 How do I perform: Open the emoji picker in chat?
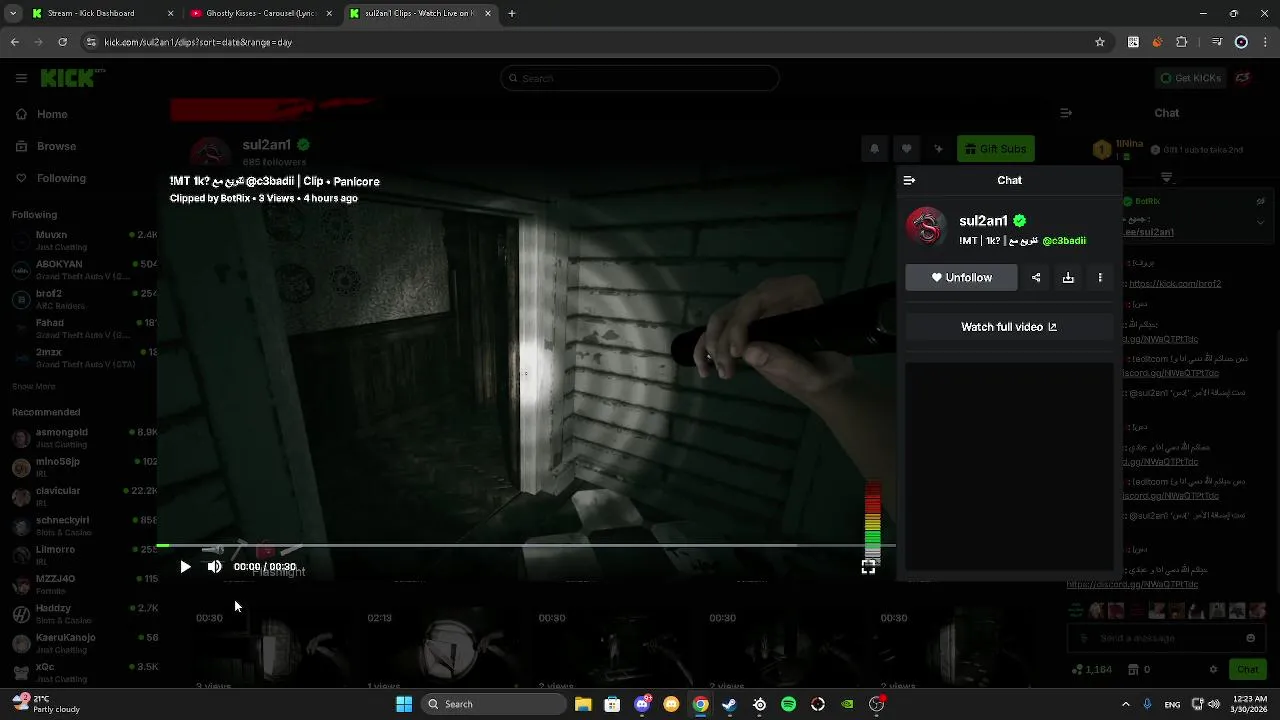pos(1250,638)
